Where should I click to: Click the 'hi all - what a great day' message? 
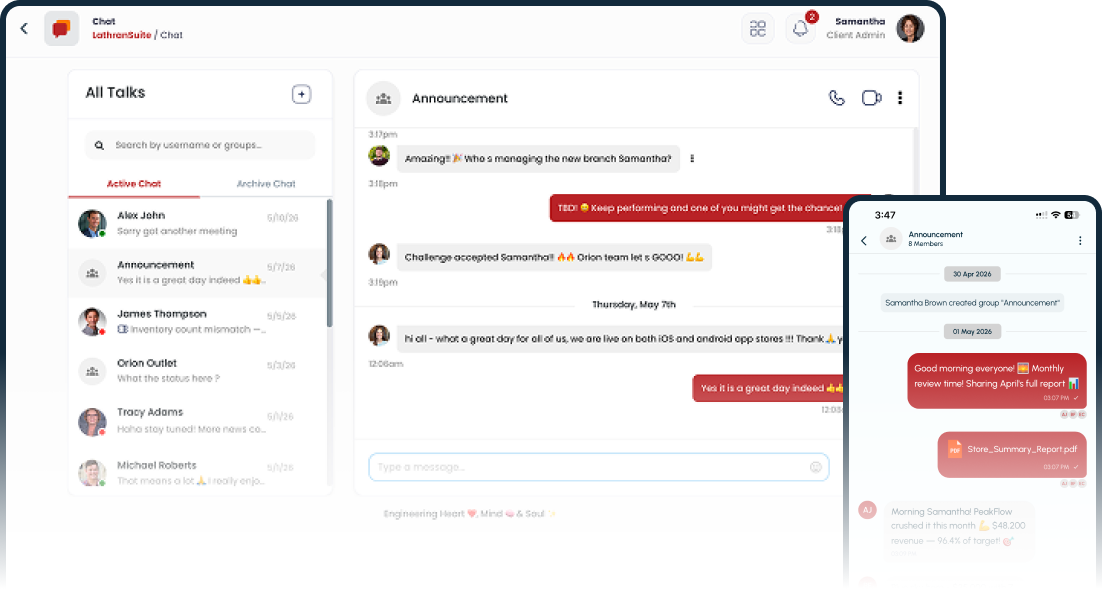(x=622, y=339)
